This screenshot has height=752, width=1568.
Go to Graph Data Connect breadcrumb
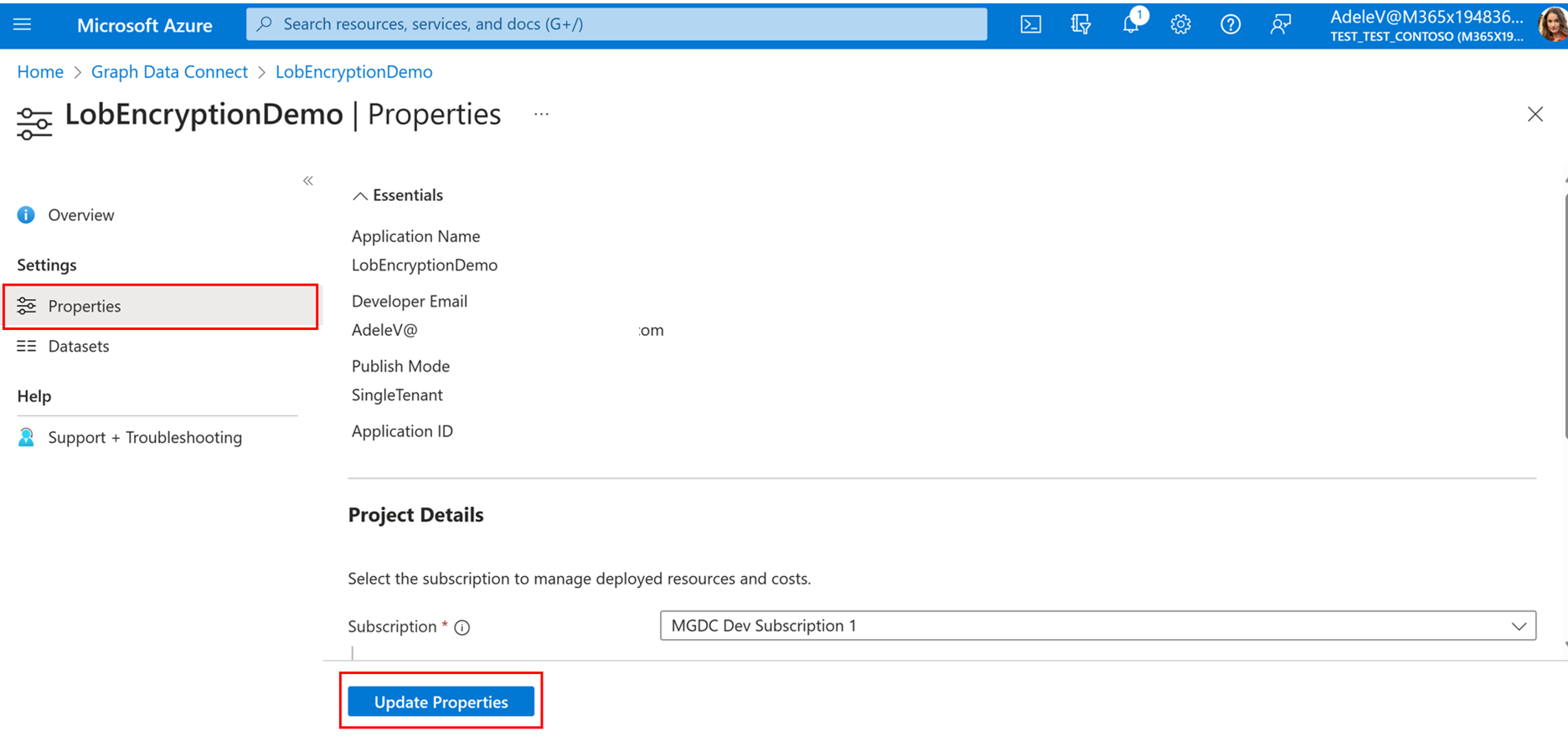click(169, 72)
